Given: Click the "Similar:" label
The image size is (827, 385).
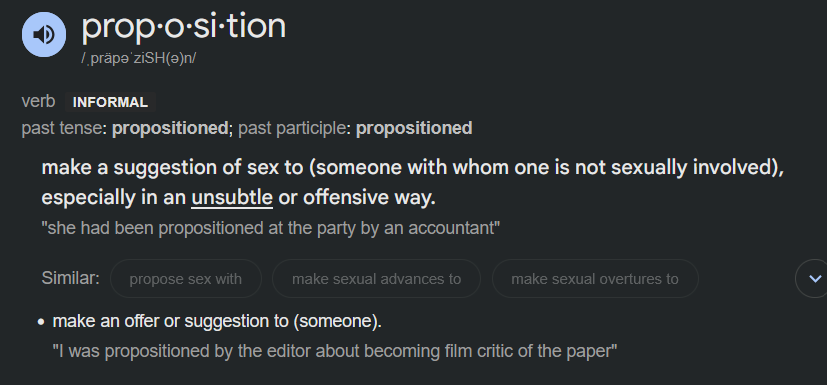Looking at the screenshot, I should (x=71, y=278).
